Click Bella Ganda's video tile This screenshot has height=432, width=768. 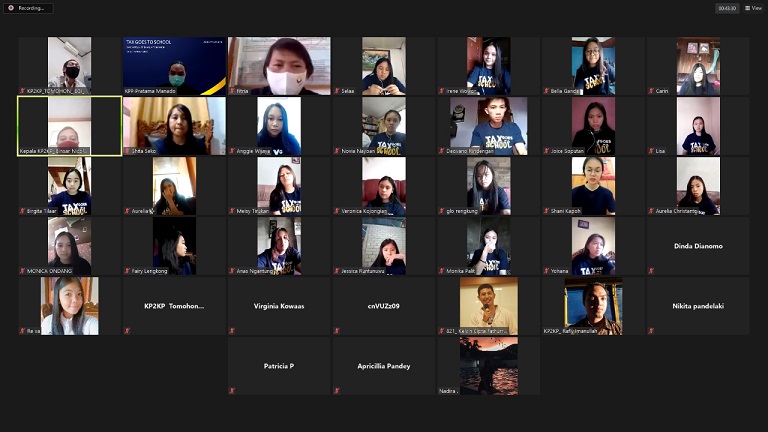pyautogui.click(x=593, y=64)
